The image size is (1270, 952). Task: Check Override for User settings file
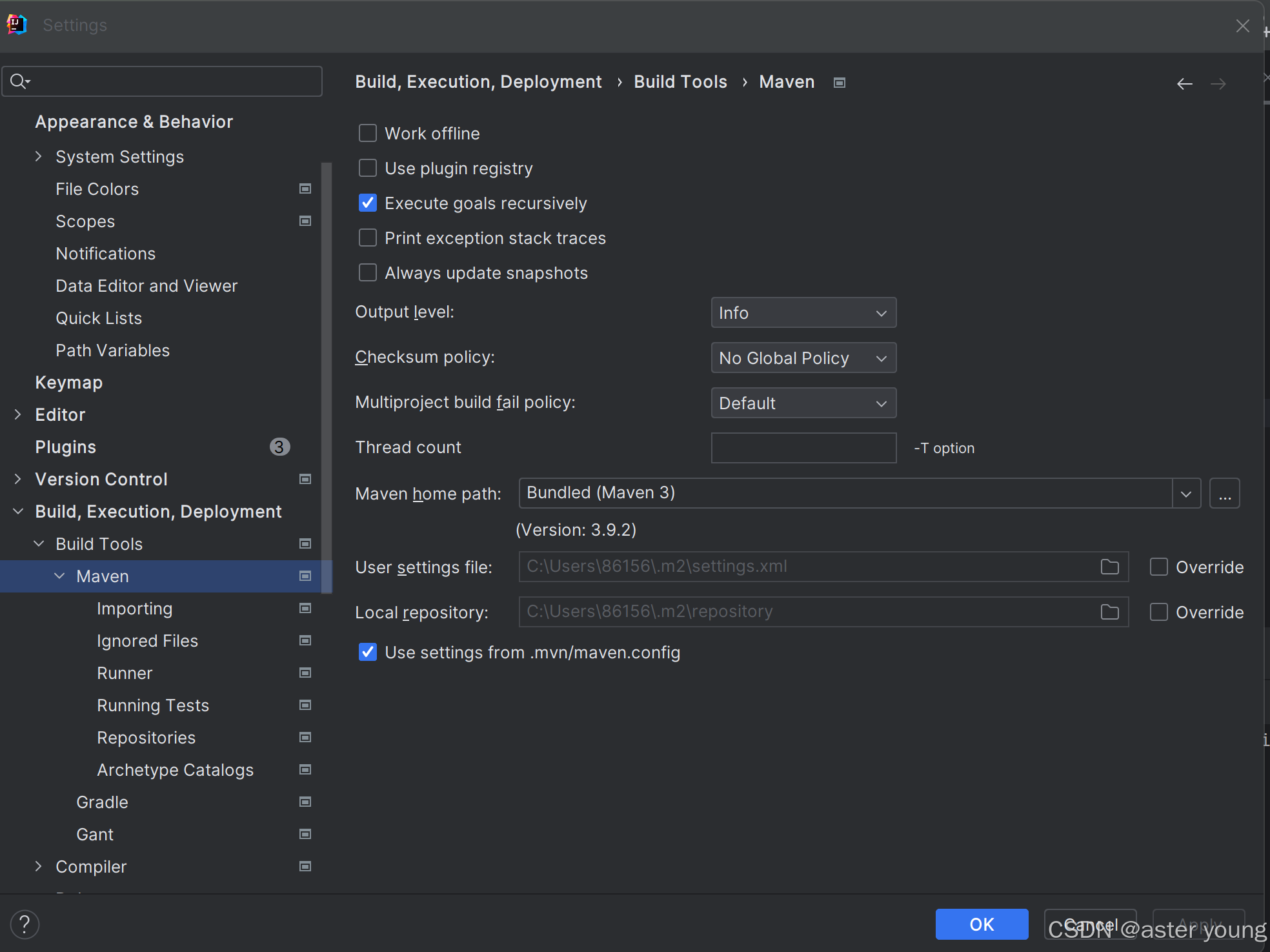pyautogui.click(x=1159, y=567)
